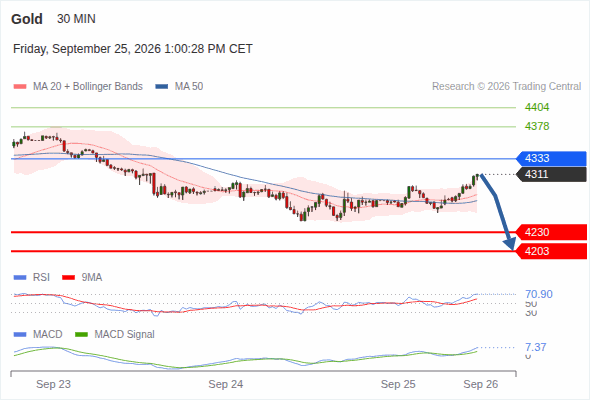Click the 'MACD' legend label
This screenshot has width=590, height=400.
(x=47, y=334)
